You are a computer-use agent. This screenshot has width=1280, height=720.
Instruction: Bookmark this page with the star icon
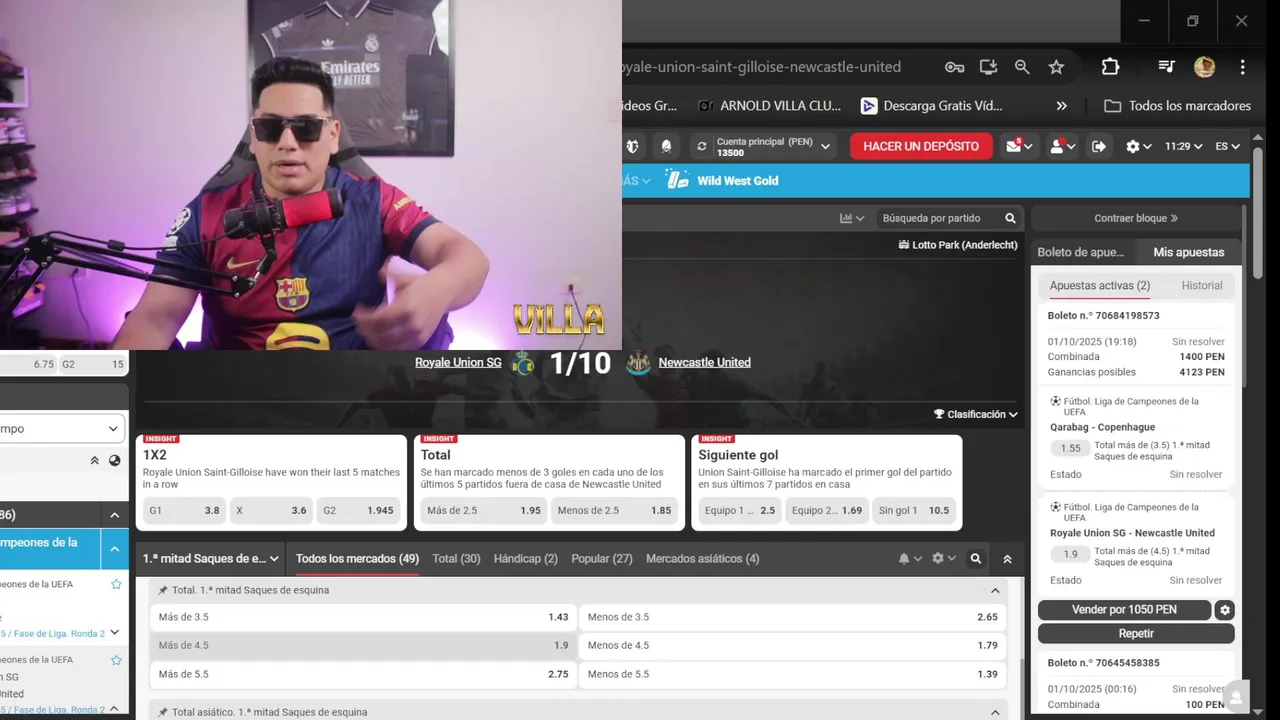(x=1056, y=67)
